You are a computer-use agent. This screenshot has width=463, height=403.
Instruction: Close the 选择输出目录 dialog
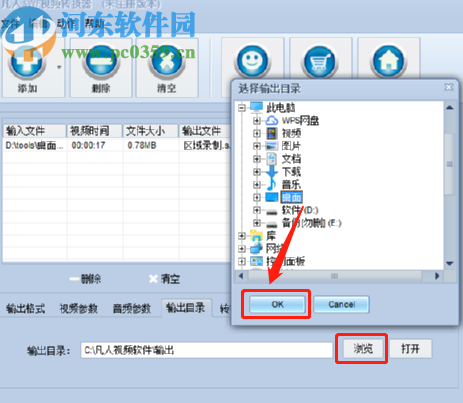click(449, 87)
